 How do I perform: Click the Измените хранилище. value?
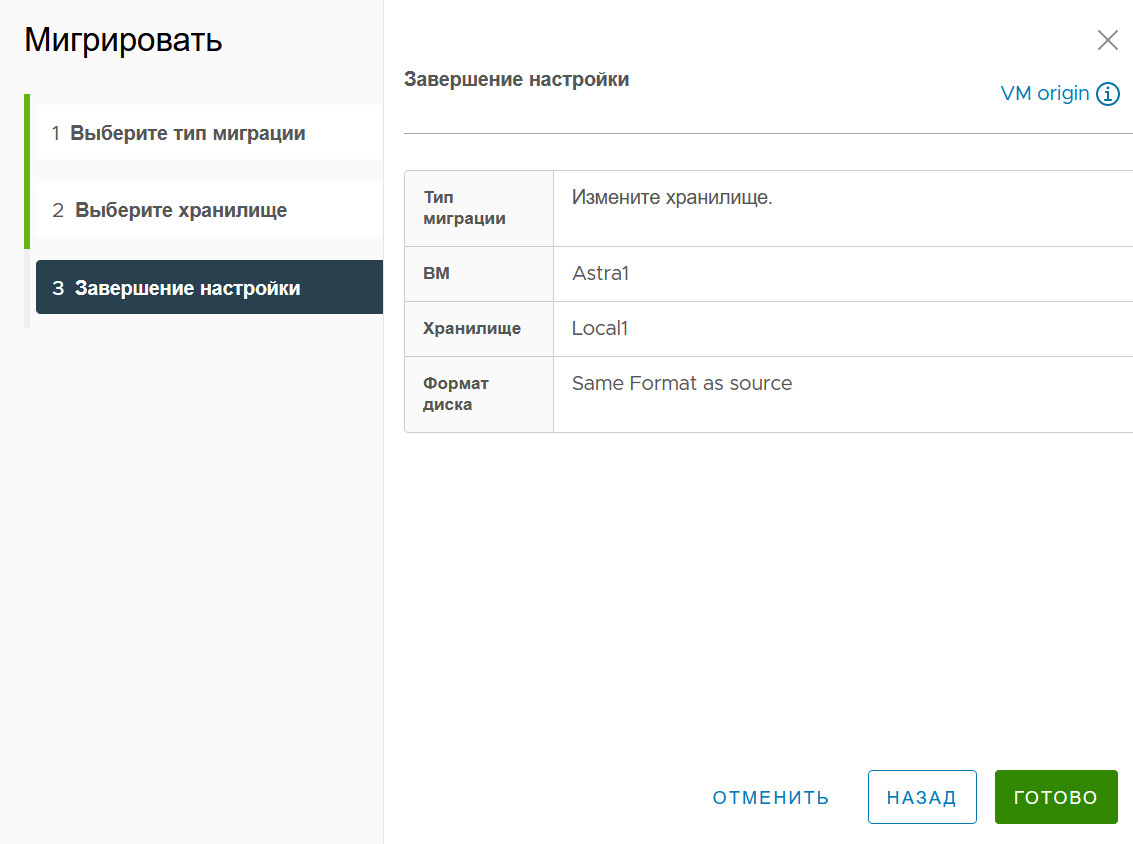(x=672, y=197)
